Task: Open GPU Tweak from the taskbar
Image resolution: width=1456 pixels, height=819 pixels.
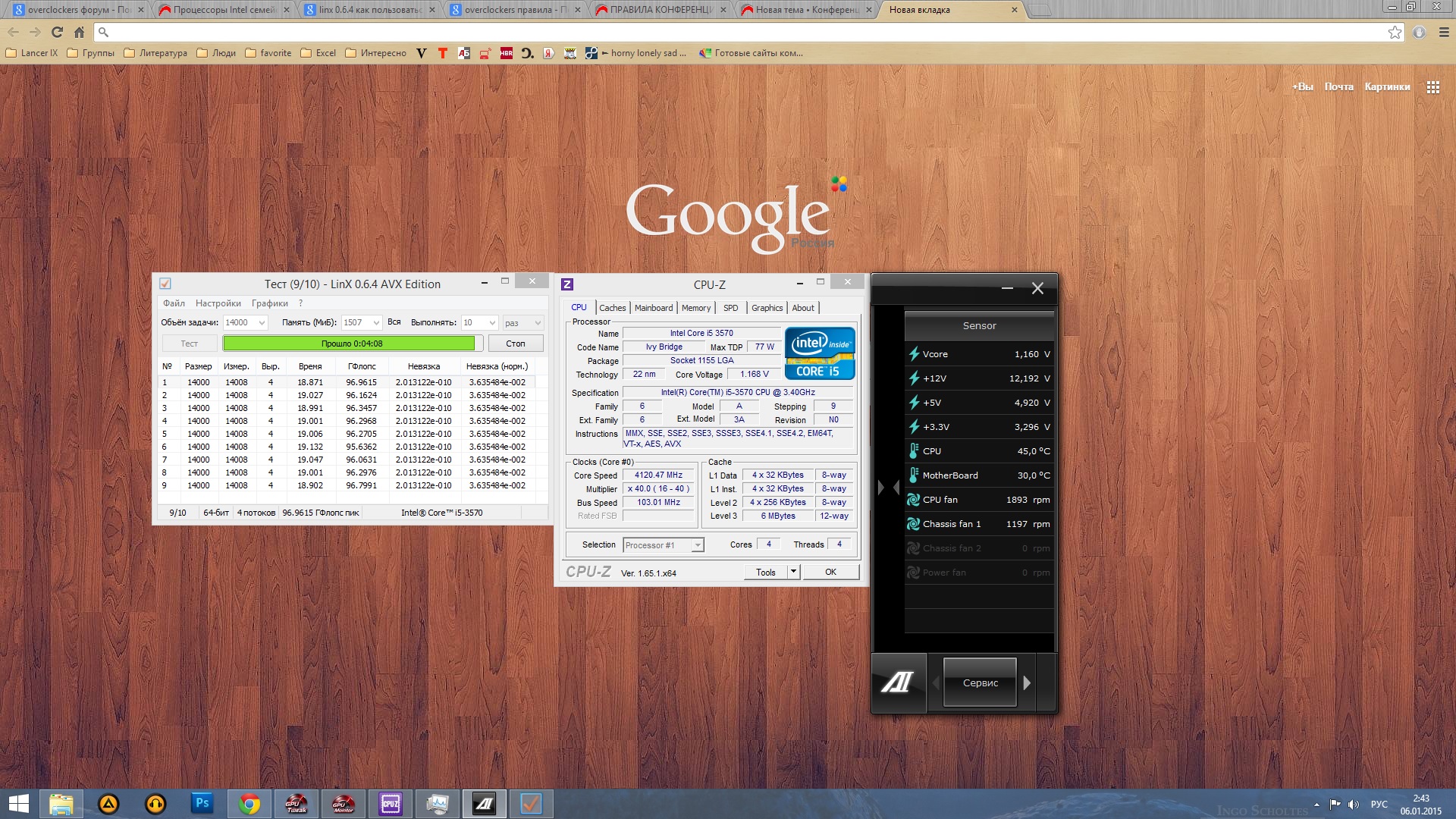Action: click(297, 804)
